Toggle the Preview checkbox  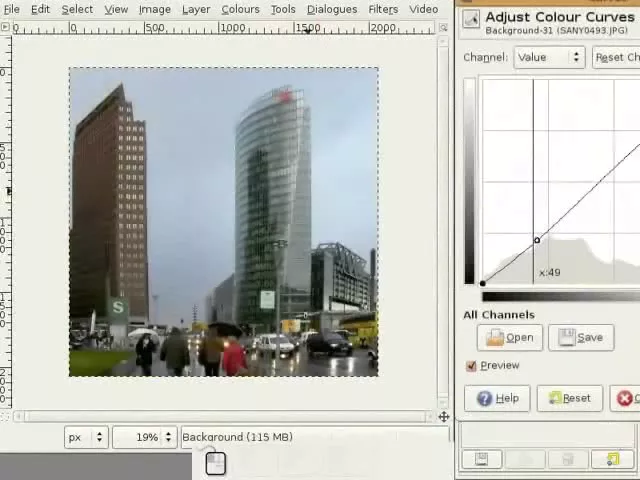click(471, 366)
